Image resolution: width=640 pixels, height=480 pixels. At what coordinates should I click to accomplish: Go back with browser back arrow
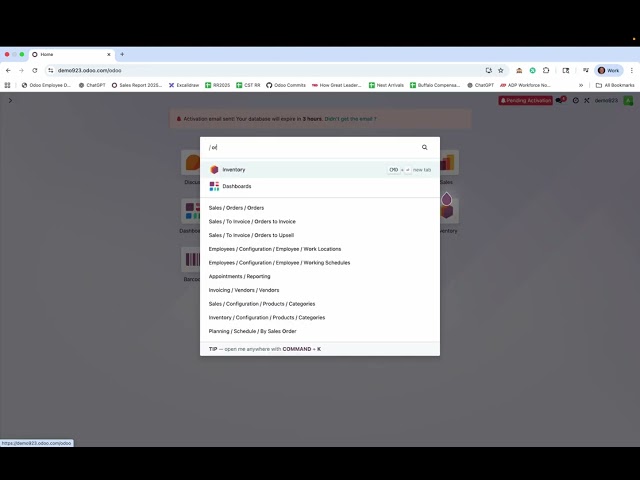tap(8, 71)
